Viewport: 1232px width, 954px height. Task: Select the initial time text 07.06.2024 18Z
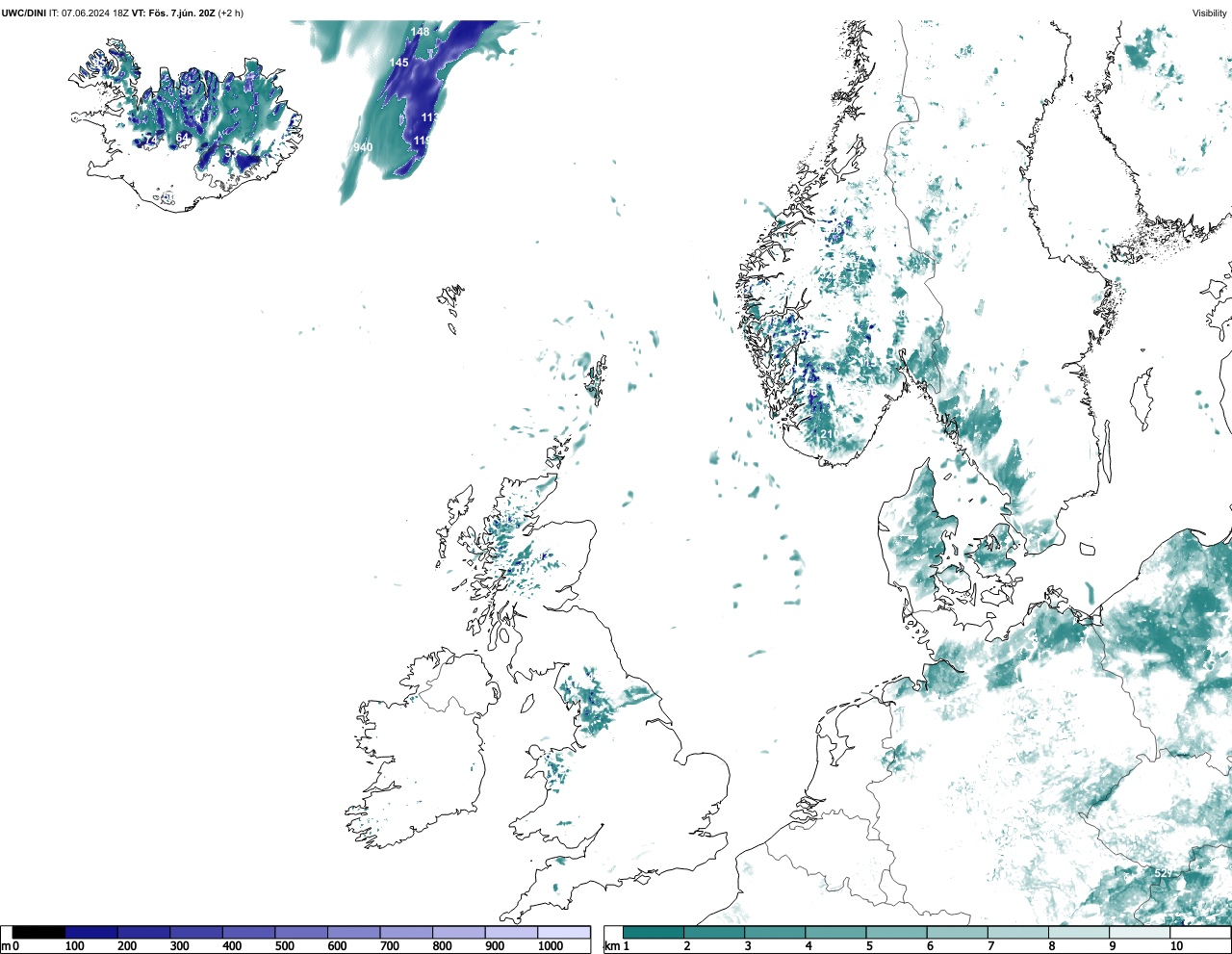pos(95,13)
